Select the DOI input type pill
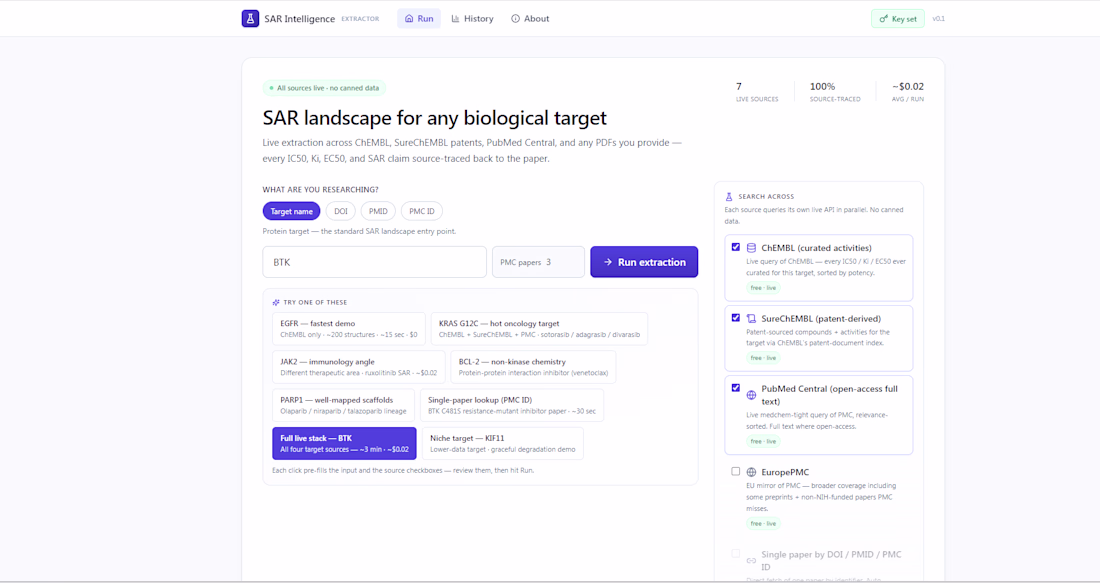The image size is (1100, 583). [340, 211]
